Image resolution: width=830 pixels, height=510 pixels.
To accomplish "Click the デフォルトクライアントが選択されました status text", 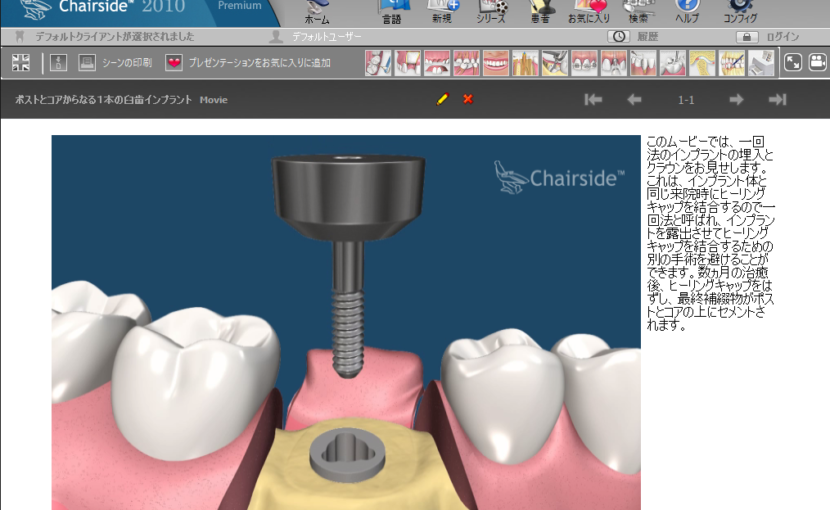I will click(115, 37).
